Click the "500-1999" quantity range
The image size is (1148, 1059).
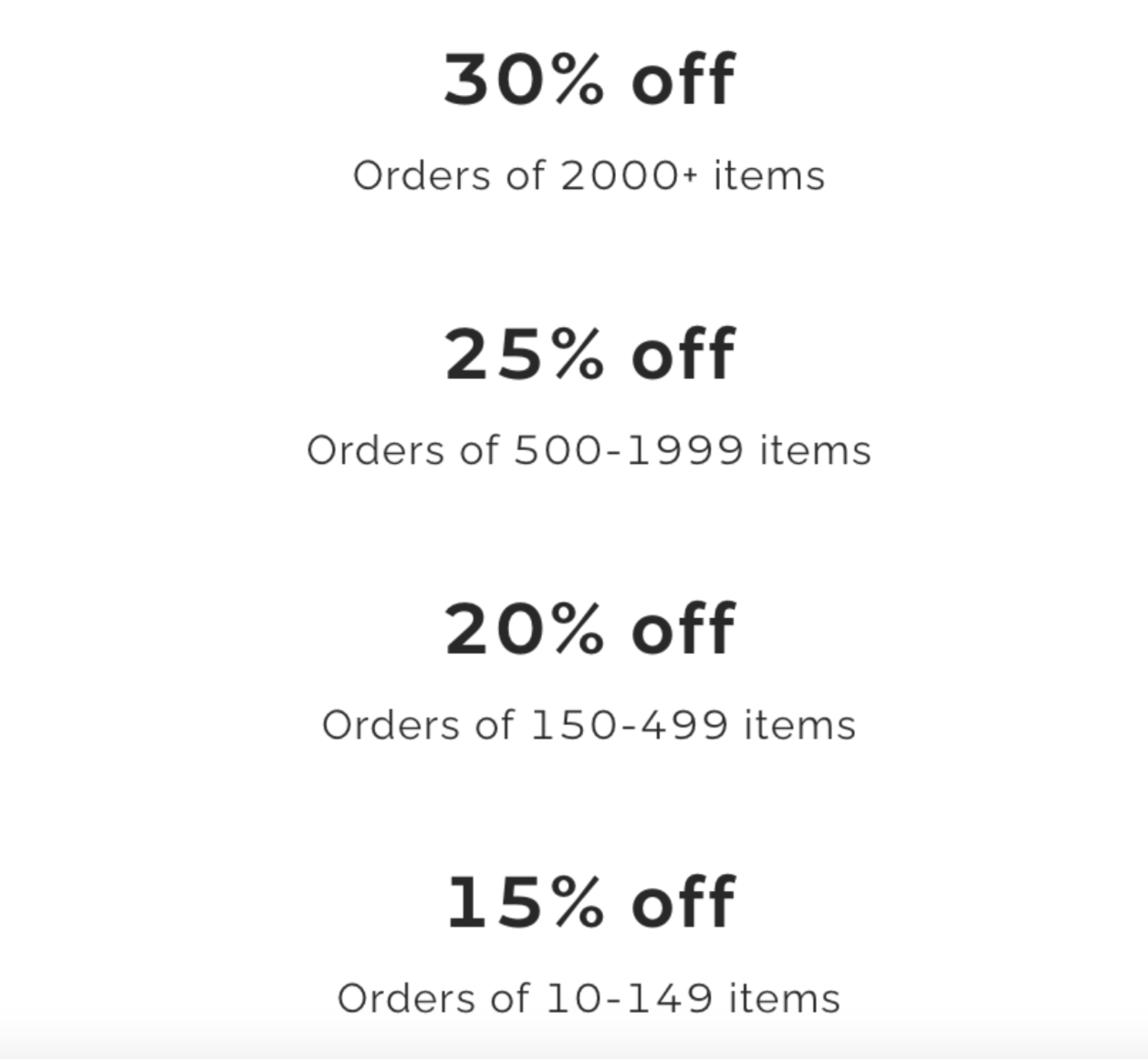[629, 450]
